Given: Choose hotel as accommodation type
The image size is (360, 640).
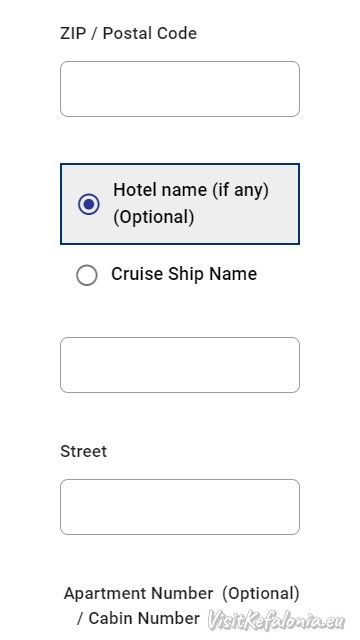Looking at the screenshot, I should coord(89,204).
